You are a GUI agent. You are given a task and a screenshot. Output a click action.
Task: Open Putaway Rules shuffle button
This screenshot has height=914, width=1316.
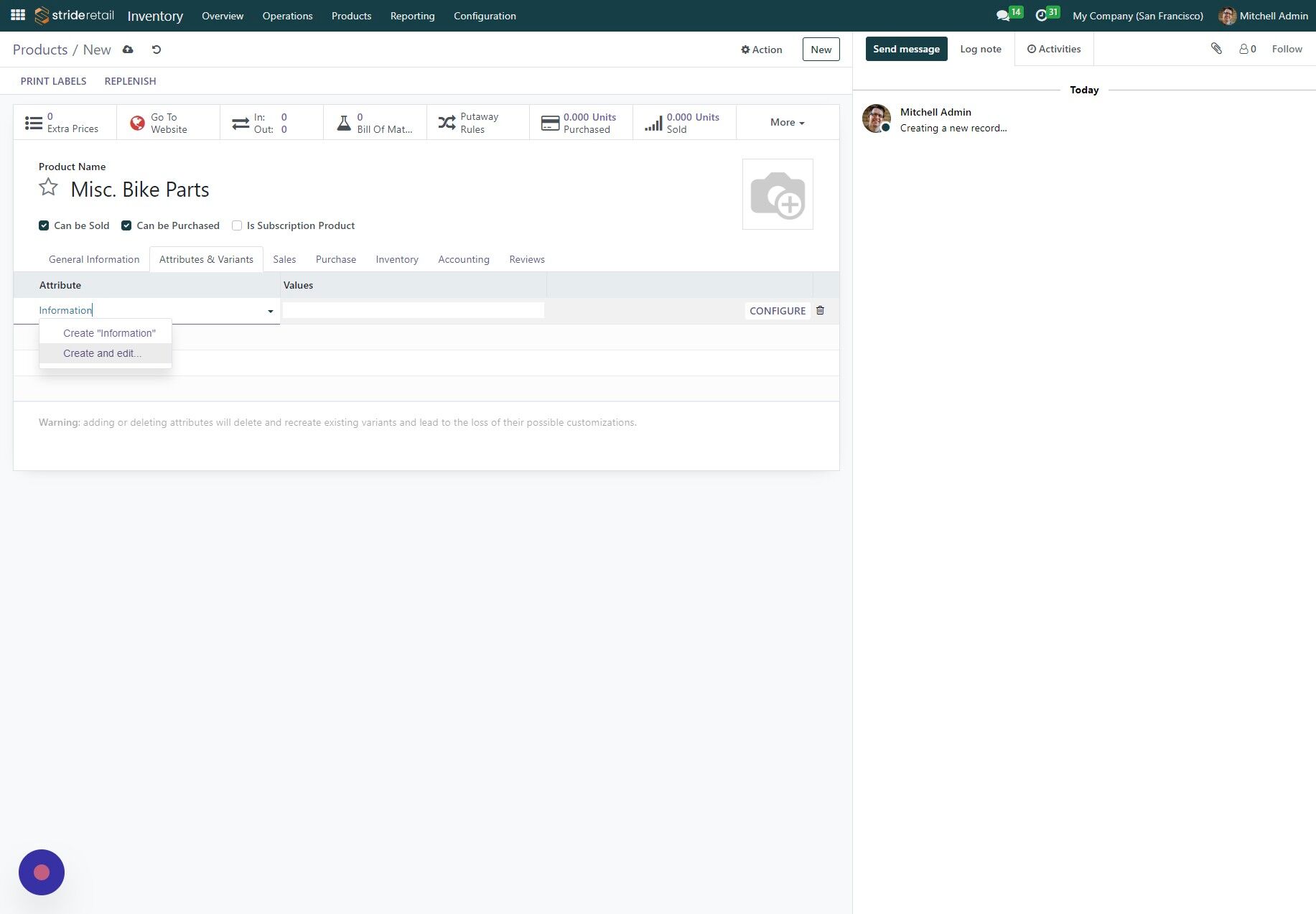(x=478, y=123)
